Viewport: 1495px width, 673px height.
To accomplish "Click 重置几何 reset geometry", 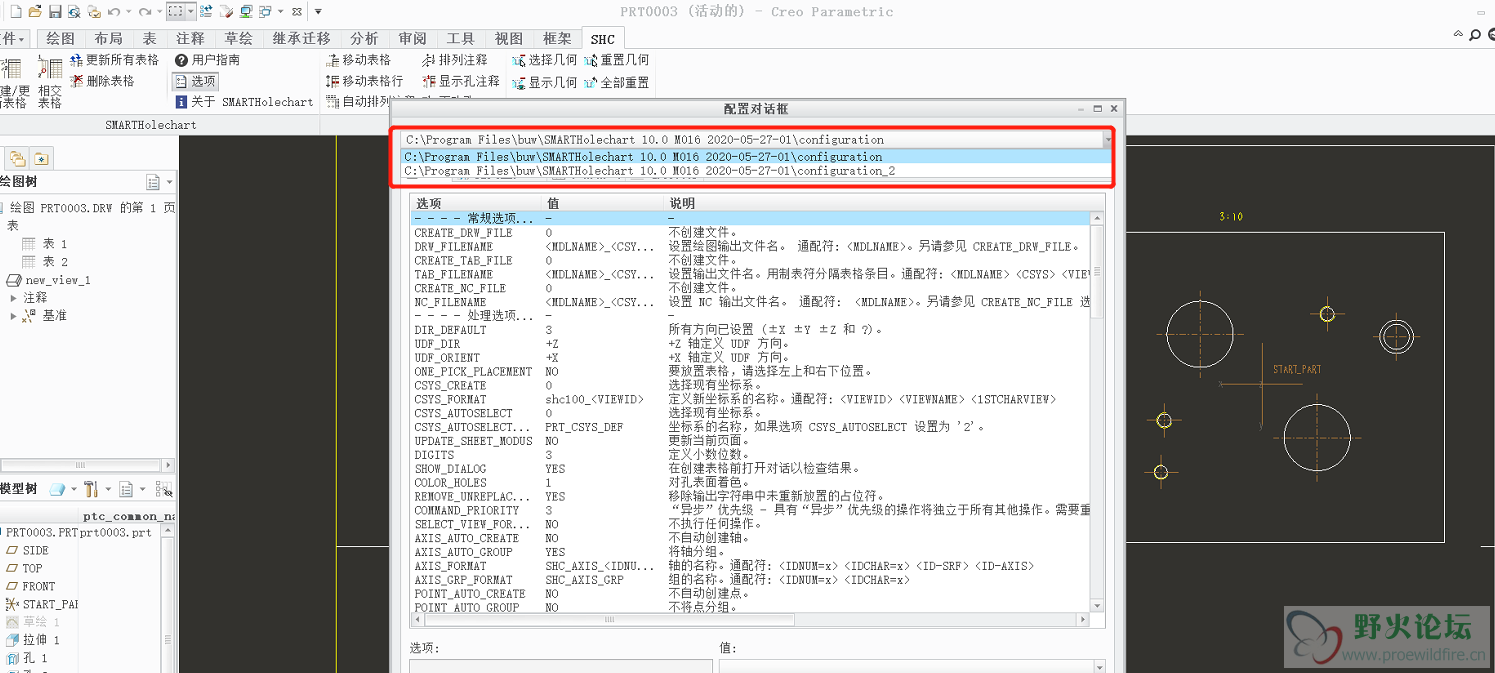I will pyautogui.click(x=617, y=60).
